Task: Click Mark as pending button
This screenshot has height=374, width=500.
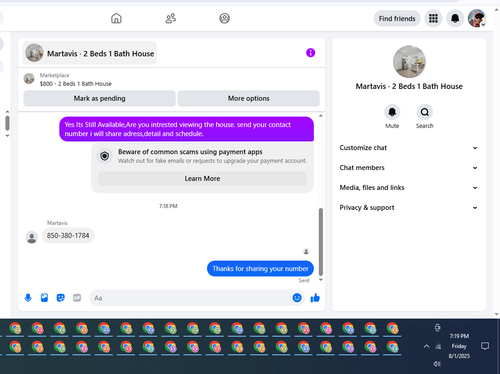Action: (99, 98)
